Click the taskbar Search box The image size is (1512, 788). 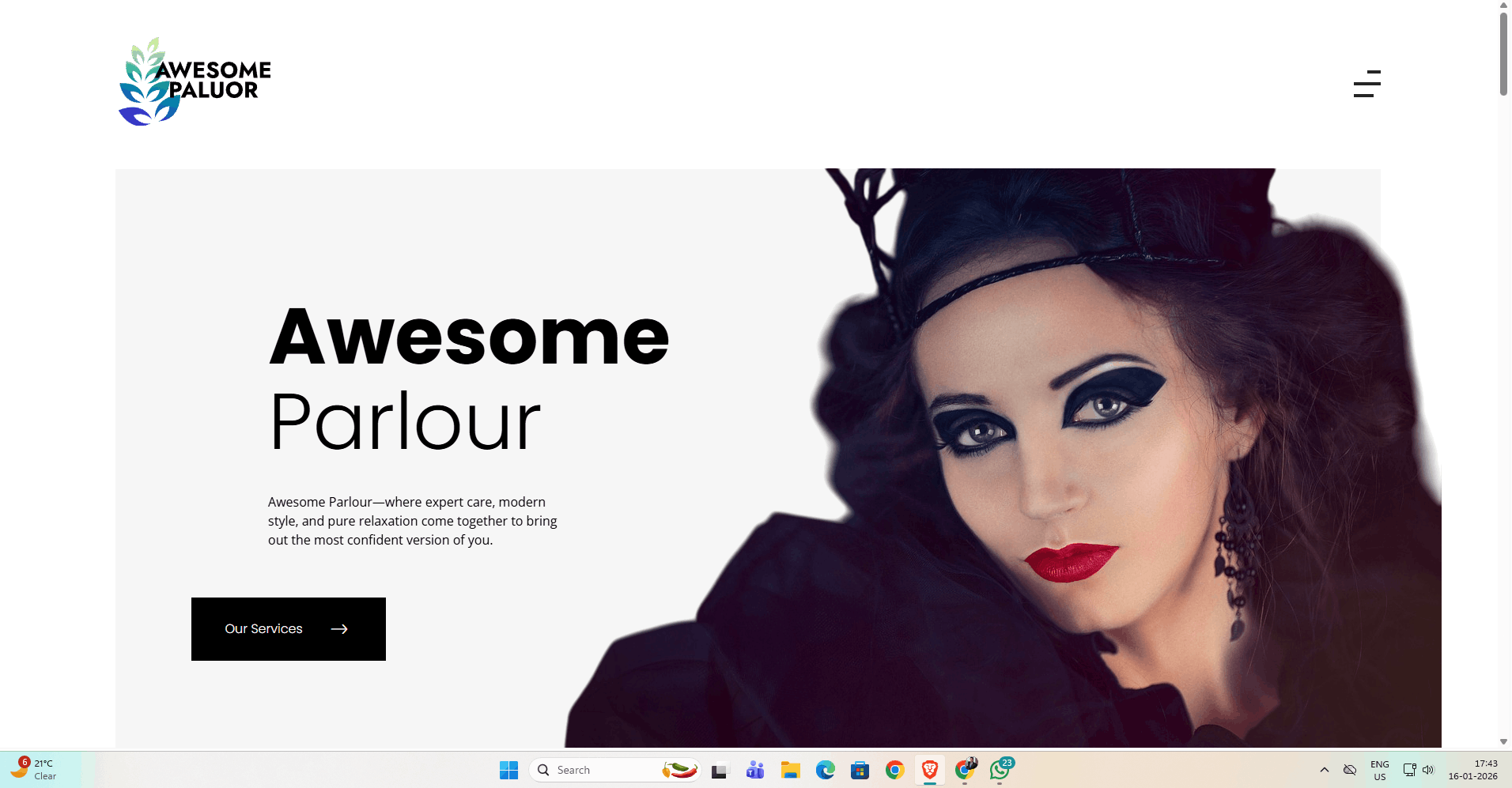(601, 770)
